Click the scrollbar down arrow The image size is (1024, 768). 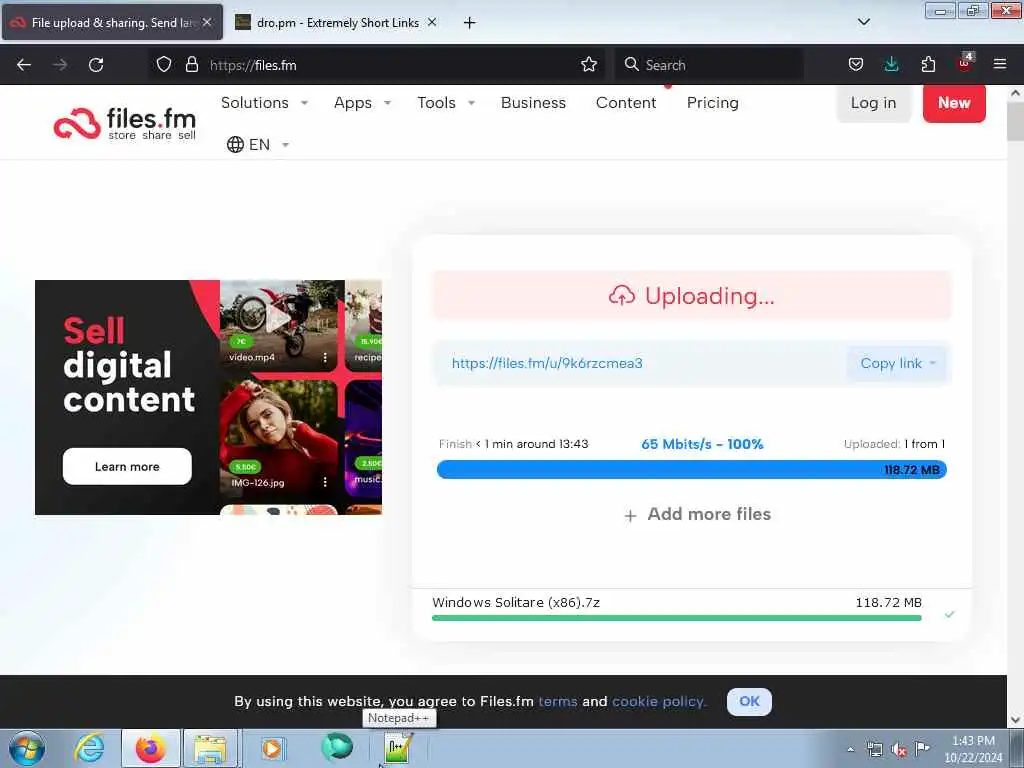[x=1015, y=720]
